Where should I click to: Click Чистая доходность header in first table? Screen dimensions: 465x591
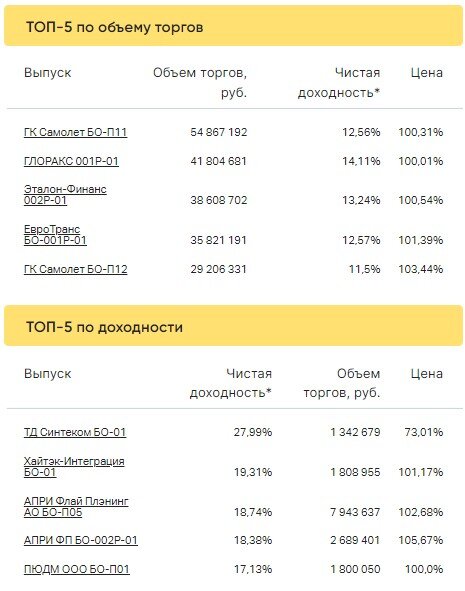tap(339, 83)
